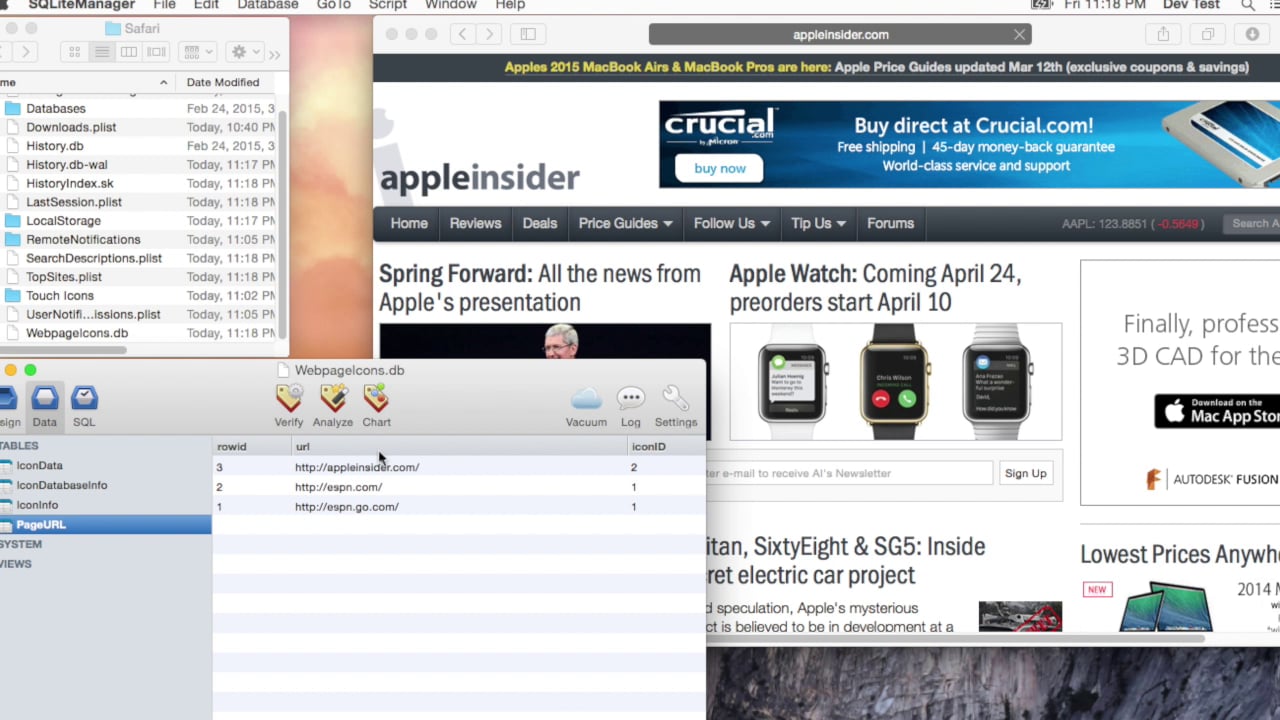Screen dimensions: 1280x720
Task: Open SQLiteManager application menu
Action: tap(81, 5)
